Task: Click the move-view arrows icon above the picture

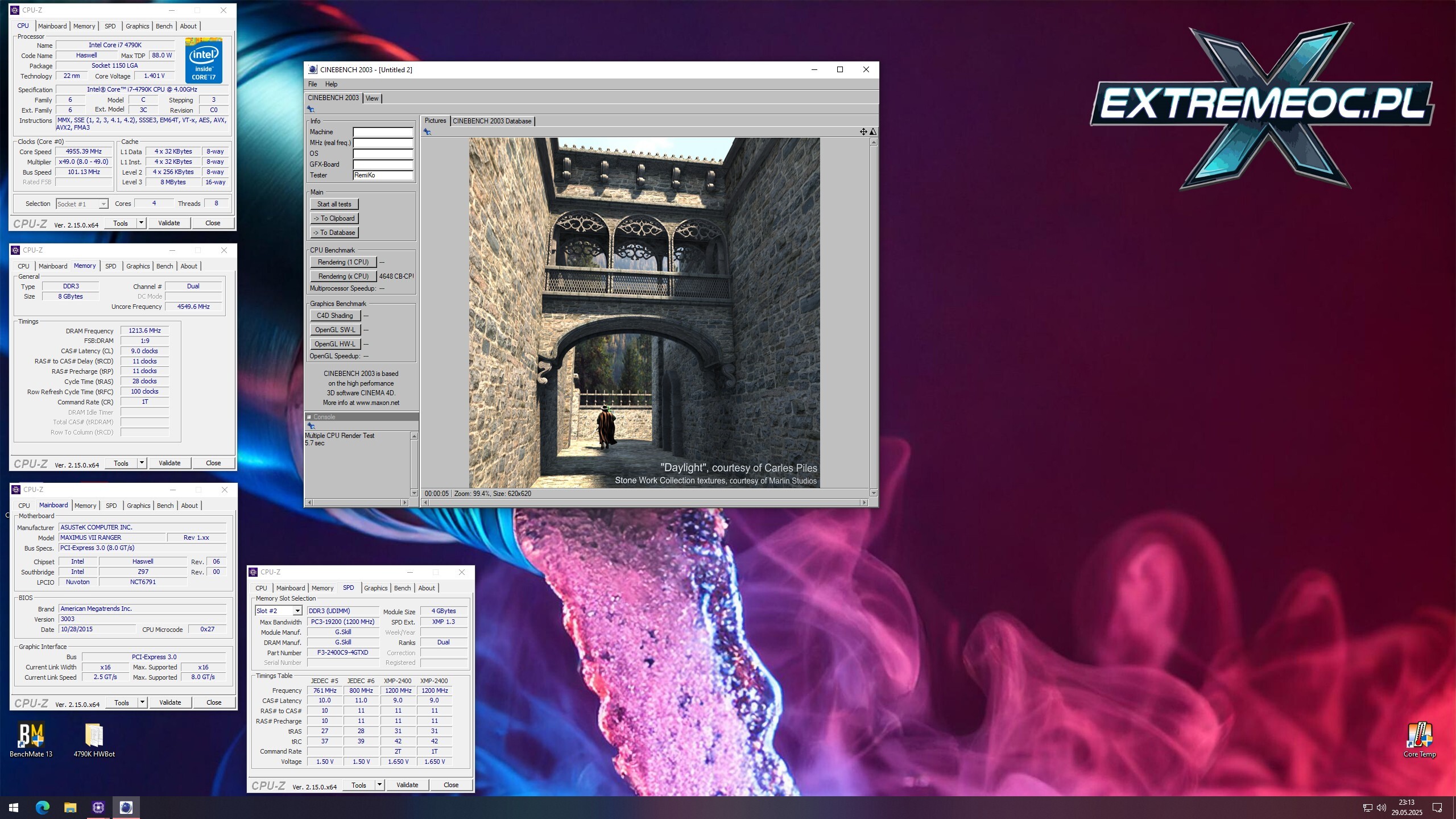Action: click(863, 132)
